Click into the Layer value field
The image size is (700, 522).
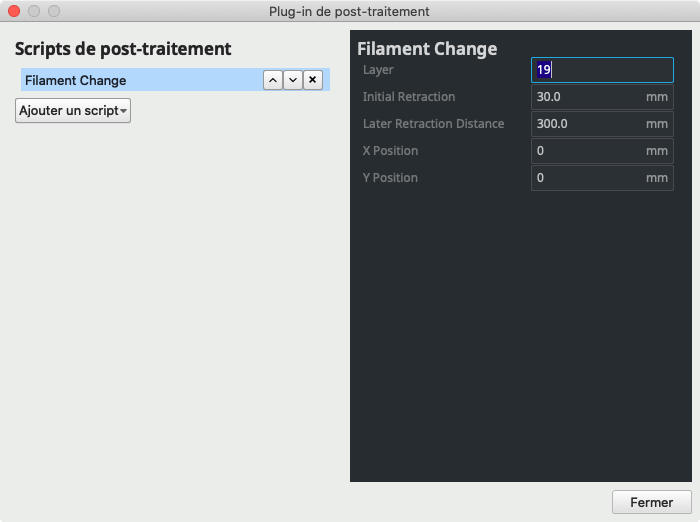click(602, 70)
